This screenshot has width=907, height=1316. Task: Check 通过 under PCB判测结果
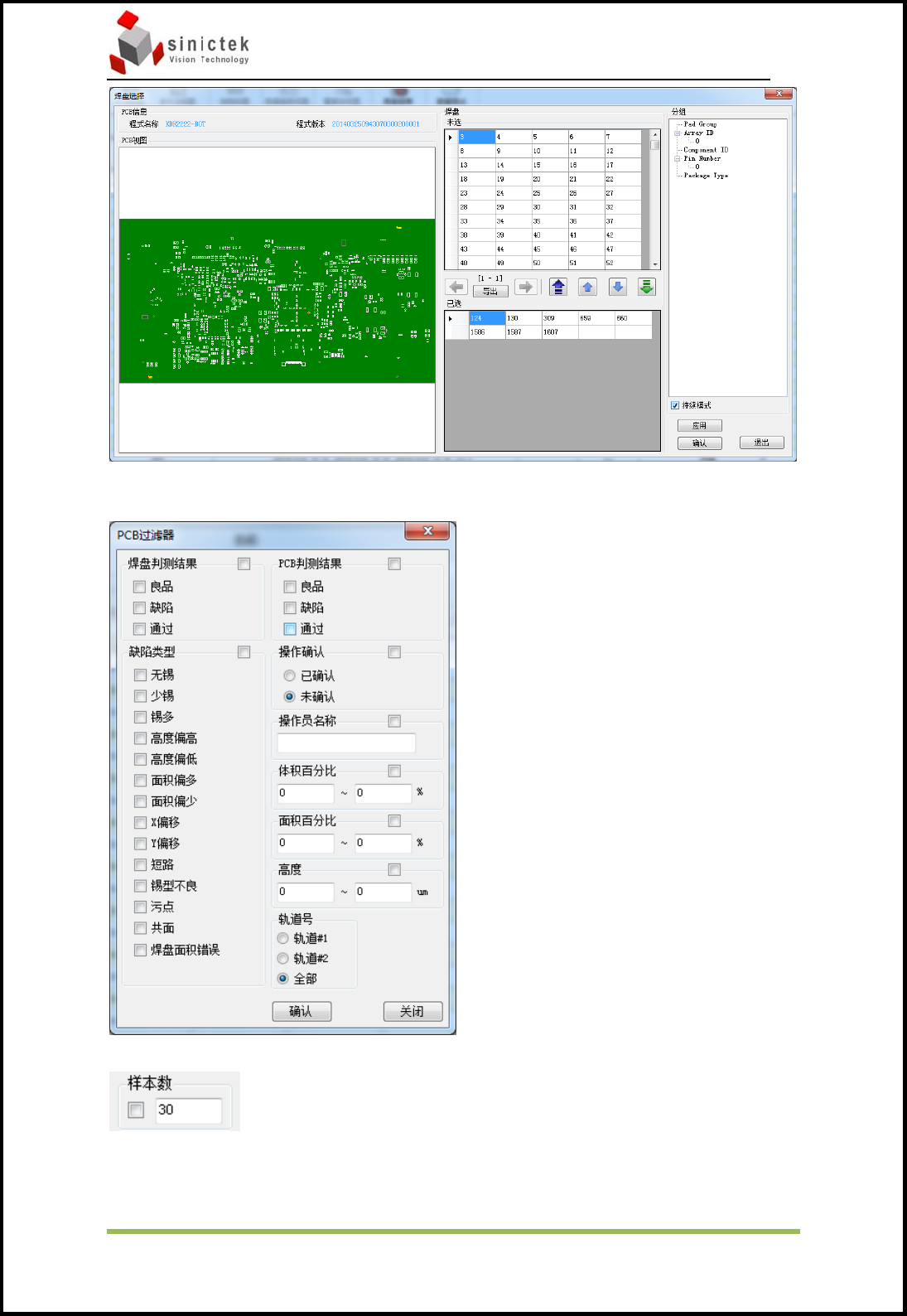290,629
